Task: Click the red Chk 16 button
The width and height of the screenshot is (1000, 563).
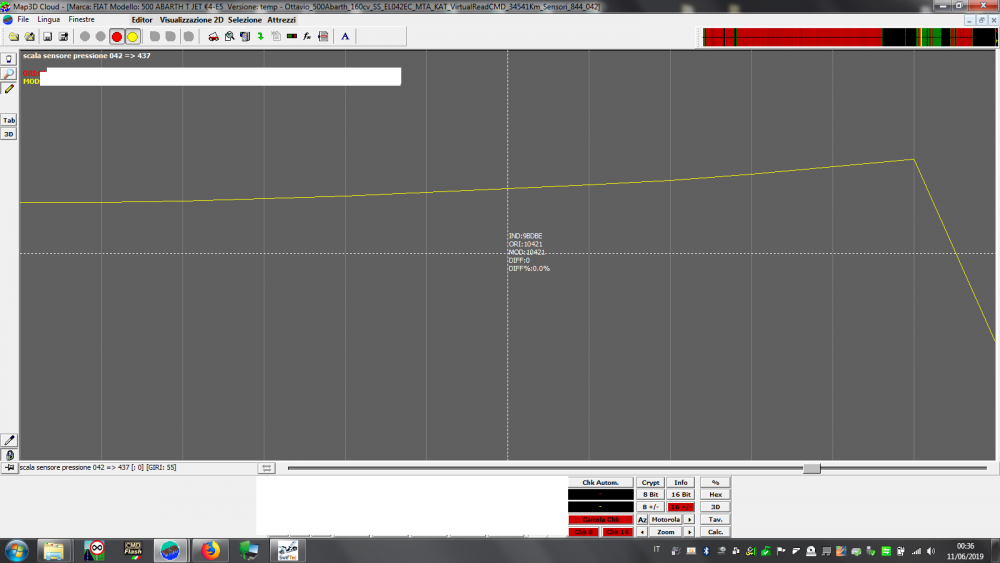Action: (x=617, y=532)
